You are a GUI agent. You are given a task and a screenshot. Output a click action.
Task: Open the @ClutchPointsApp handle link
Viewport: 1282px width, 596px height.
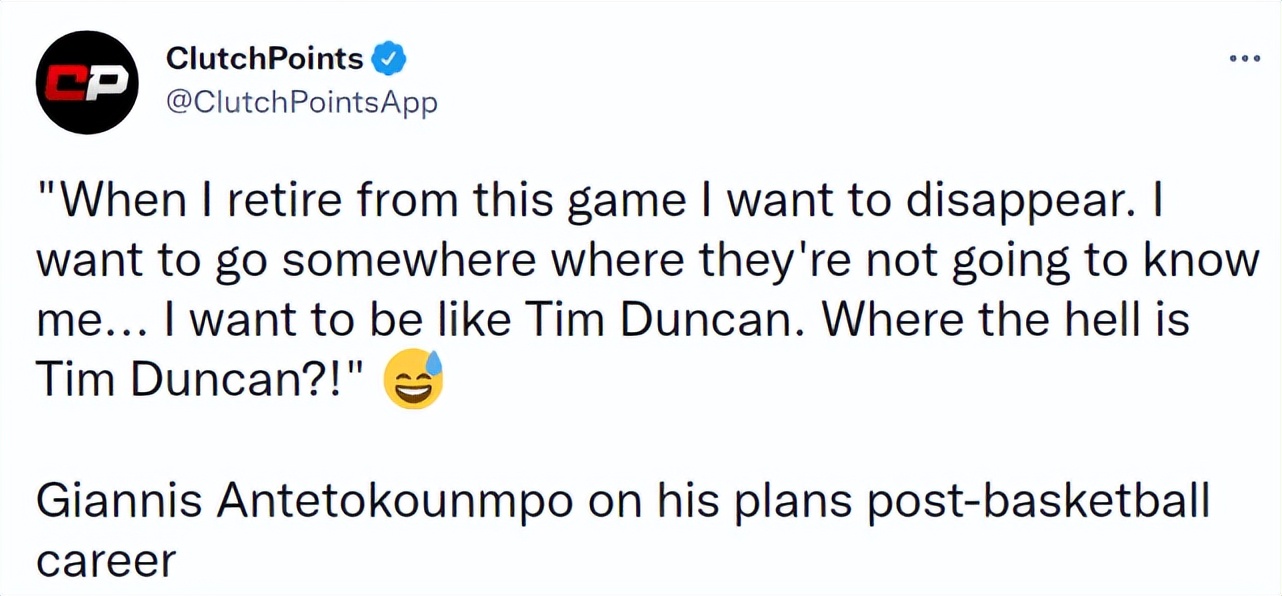tap(300, 102)
